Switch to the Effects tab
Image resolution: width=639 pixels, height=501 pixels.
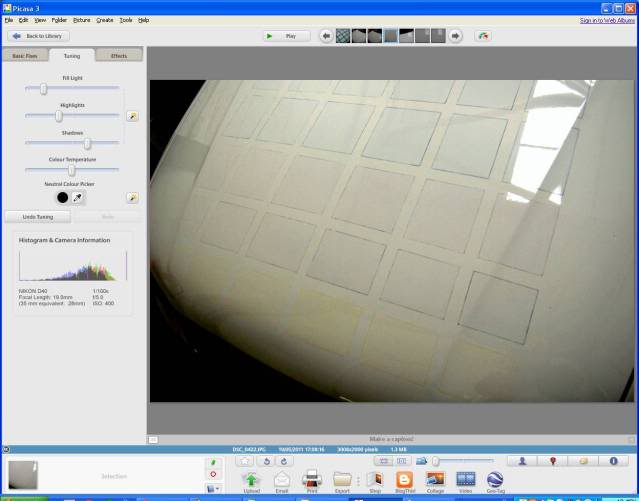click(119, 56)
